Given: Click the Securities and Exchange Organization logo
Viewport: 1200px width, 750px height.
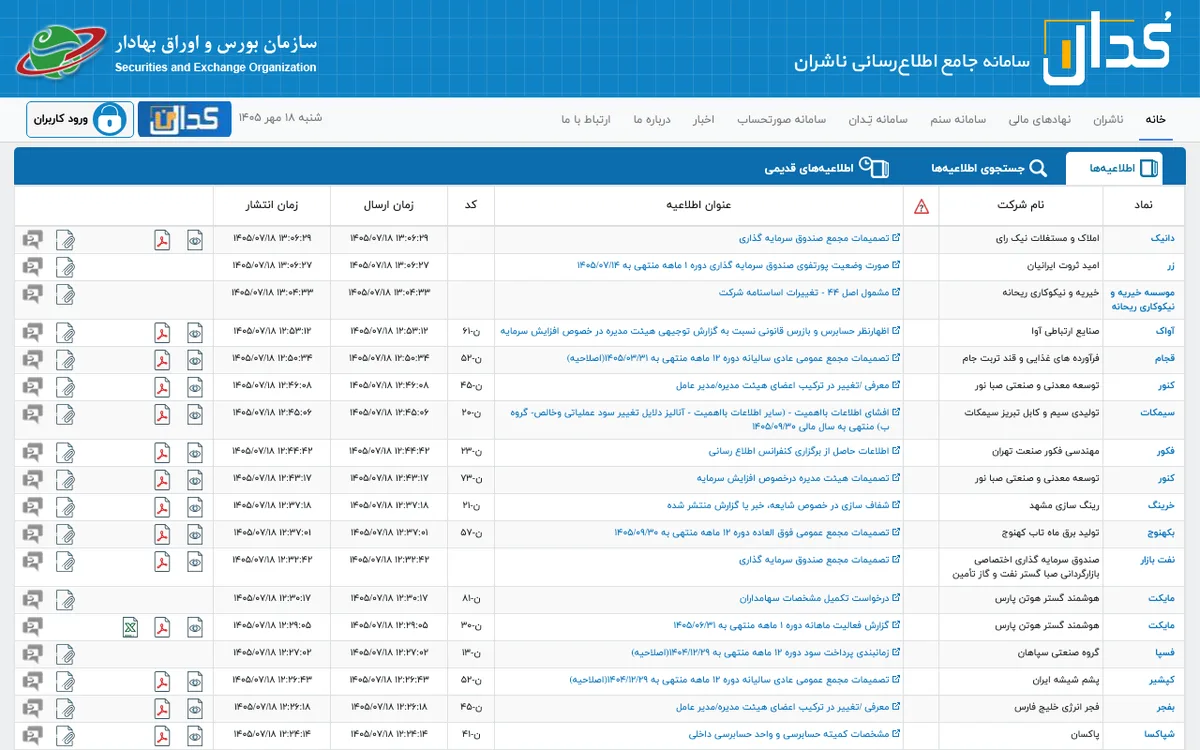Looking at the screenshot, I should pos(61,50).
